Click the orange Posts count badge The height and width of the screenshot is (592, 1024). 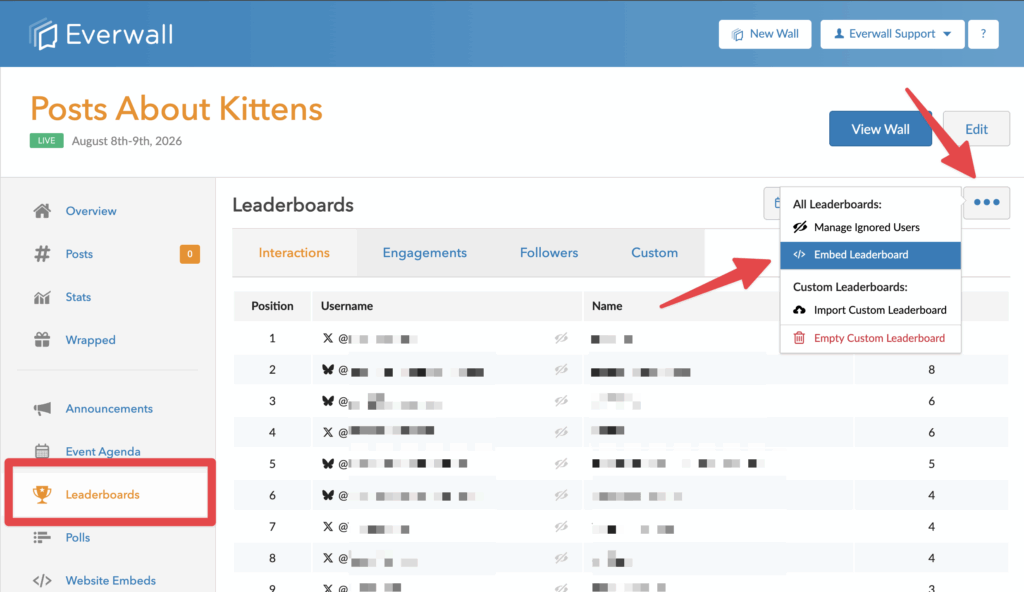click(189, 254)
